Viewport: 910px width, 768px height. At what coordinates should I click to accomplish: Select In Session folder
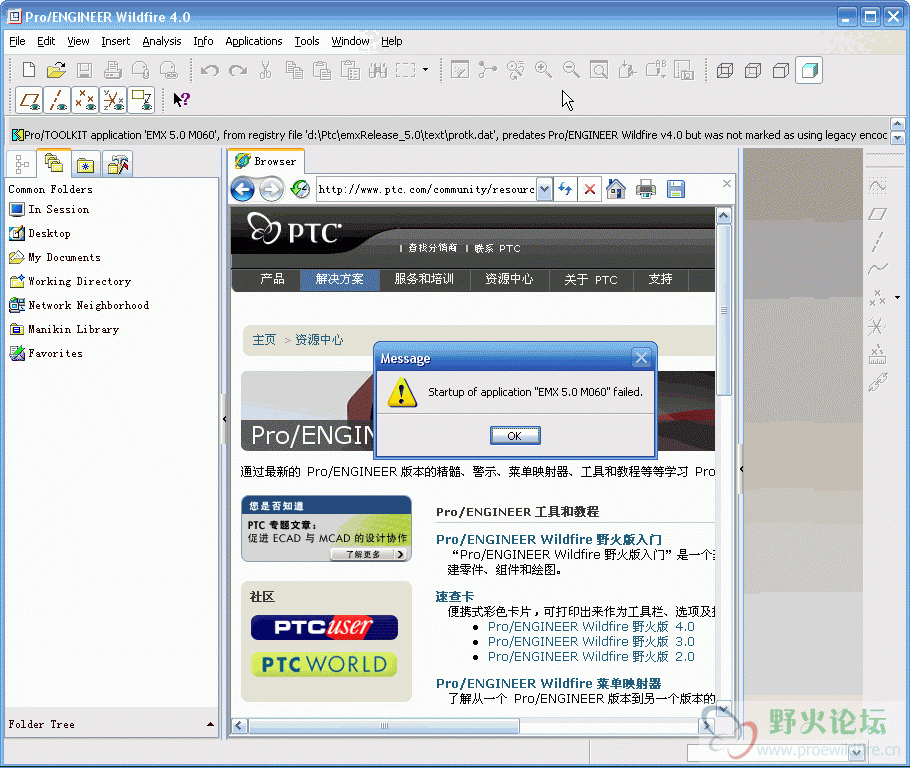click(50, 209)
